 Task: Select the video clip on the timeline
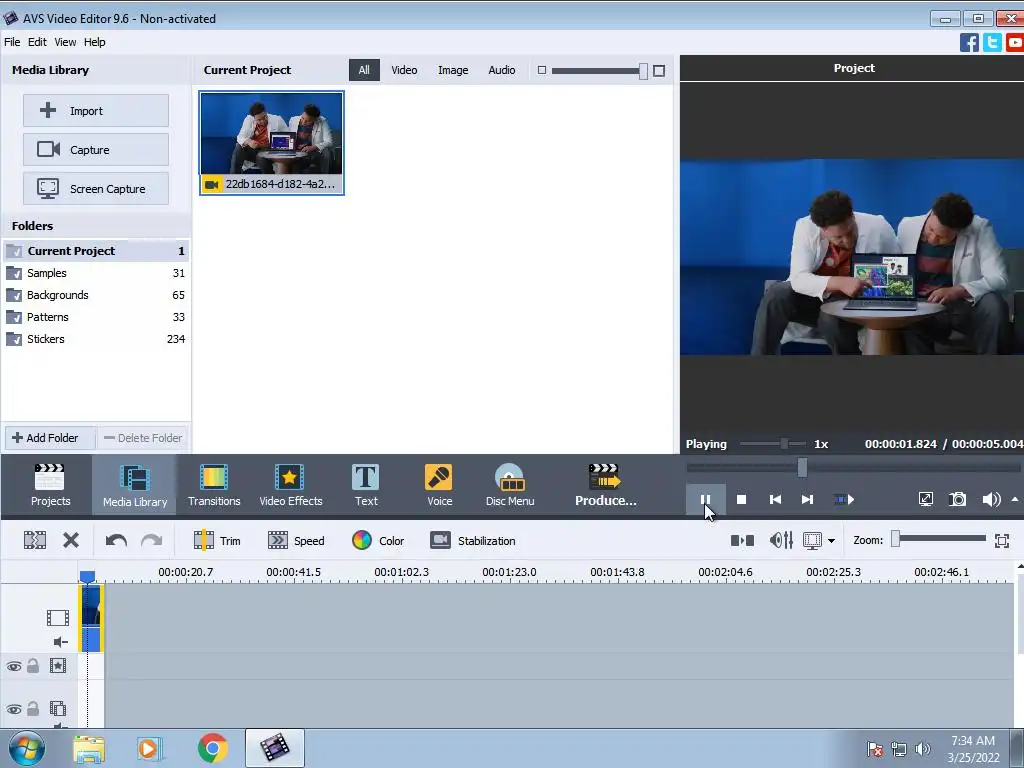[91, 618]
